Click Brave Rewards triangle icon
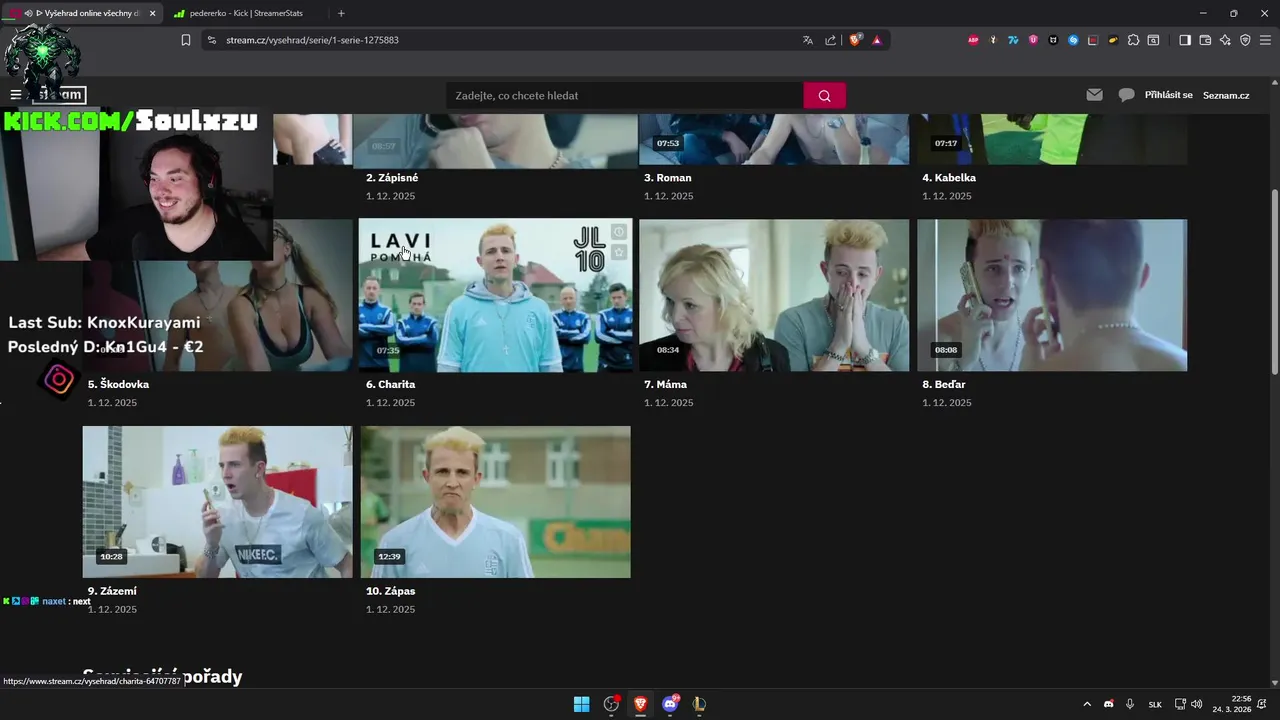 [877, 40]
